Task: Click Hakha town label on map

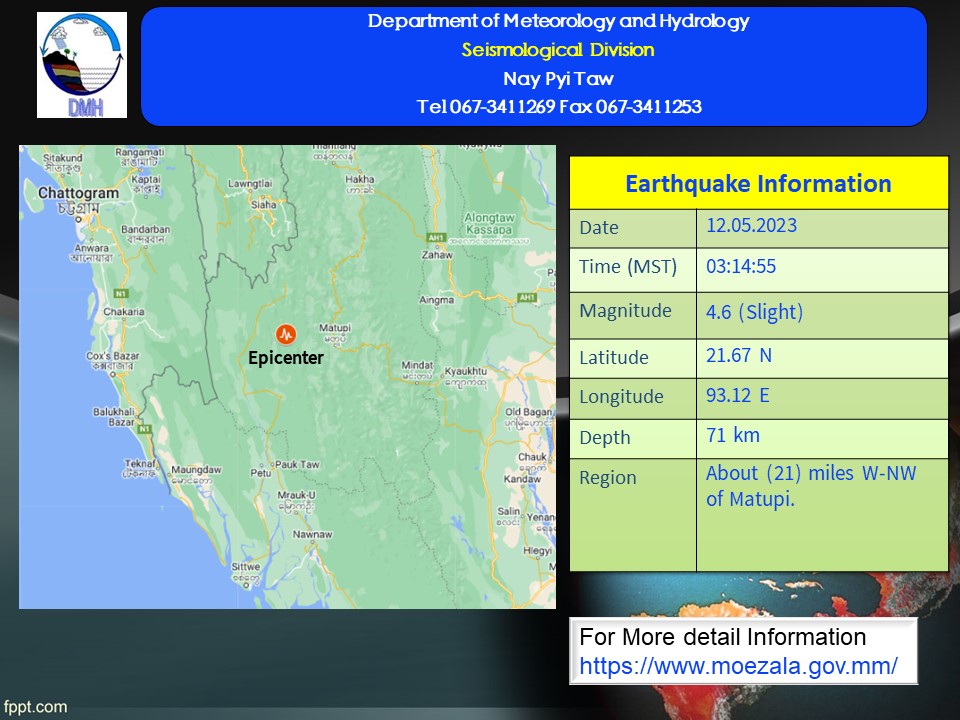Action: point(360,179)
